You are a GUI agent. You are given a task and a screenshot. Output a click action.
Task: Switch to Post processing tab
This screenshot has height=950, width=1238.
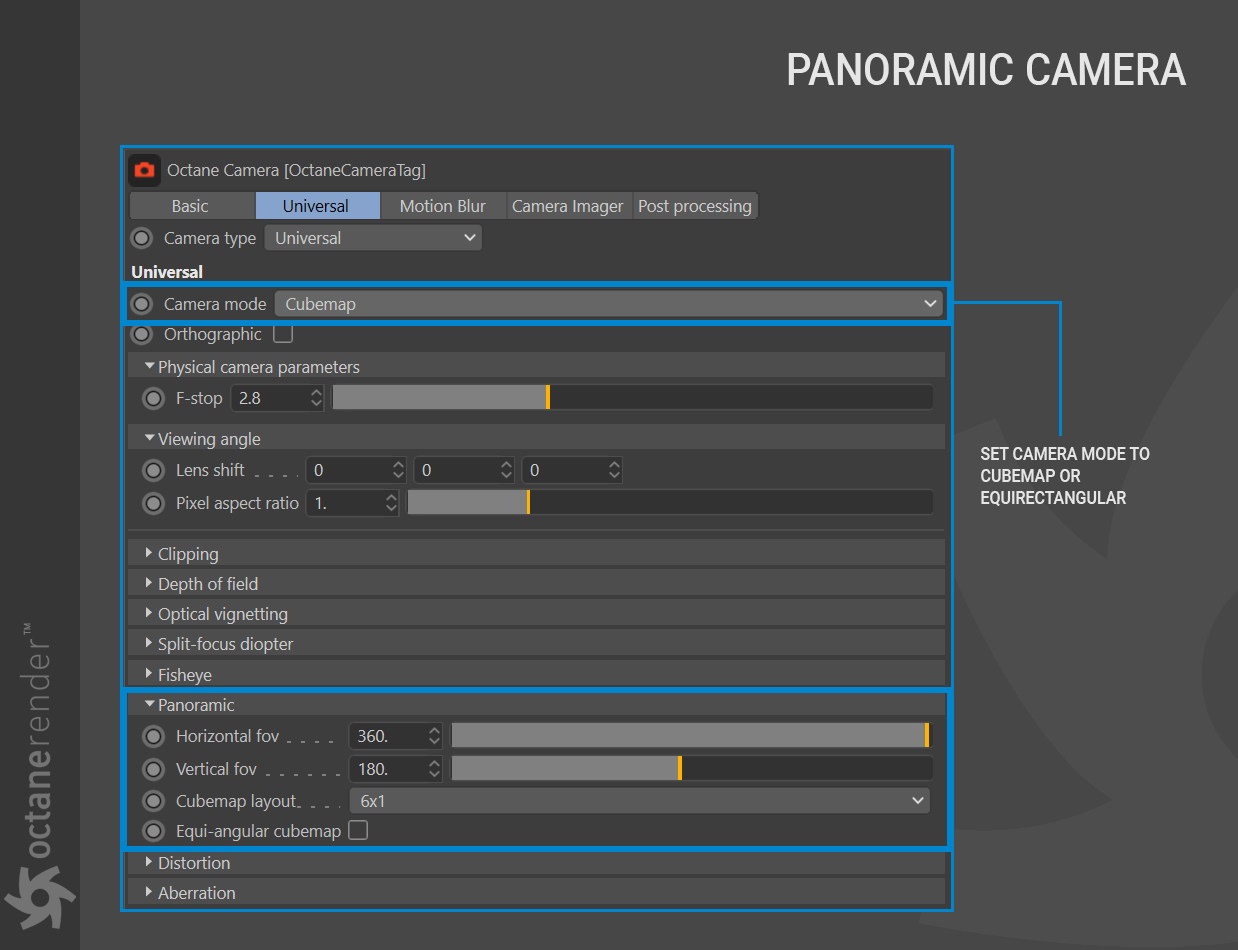tap(695, 206)
